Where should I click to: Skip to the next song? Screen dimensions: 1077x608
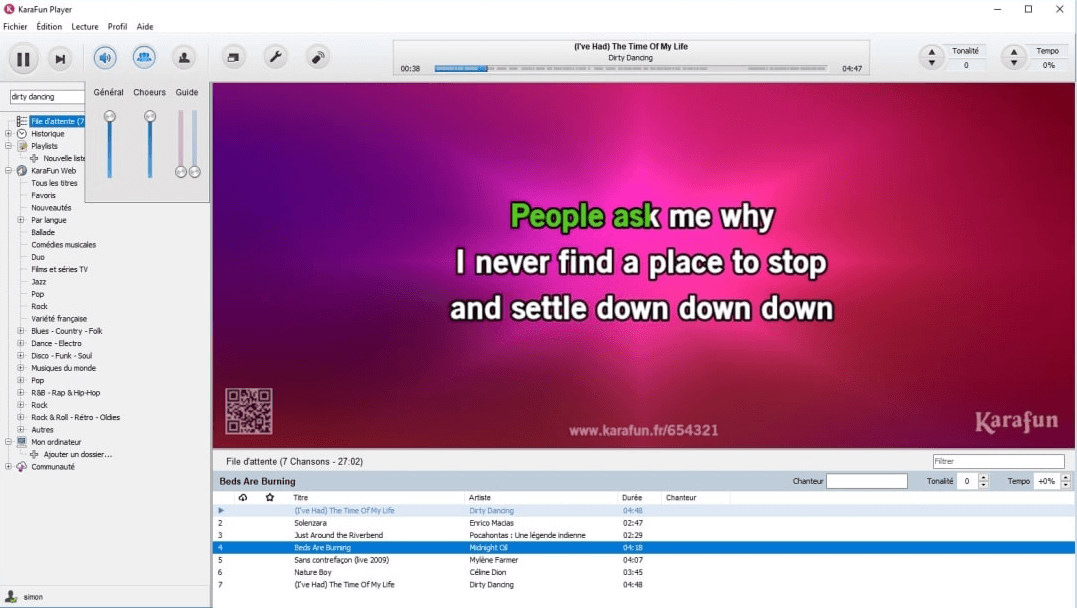click(x=60, y=59)
